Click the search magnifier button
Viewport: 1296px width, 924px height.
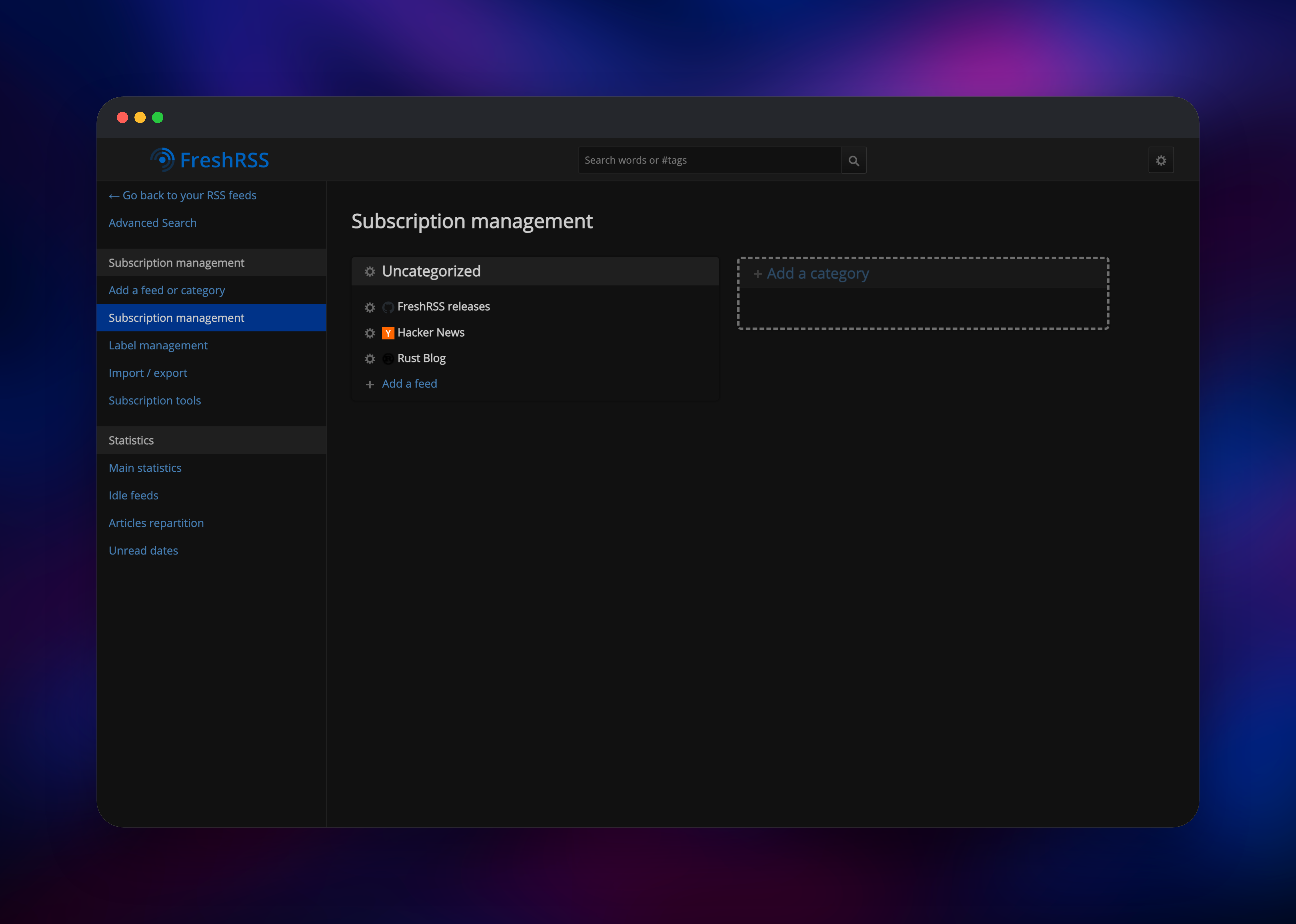[x=854, y=160]
